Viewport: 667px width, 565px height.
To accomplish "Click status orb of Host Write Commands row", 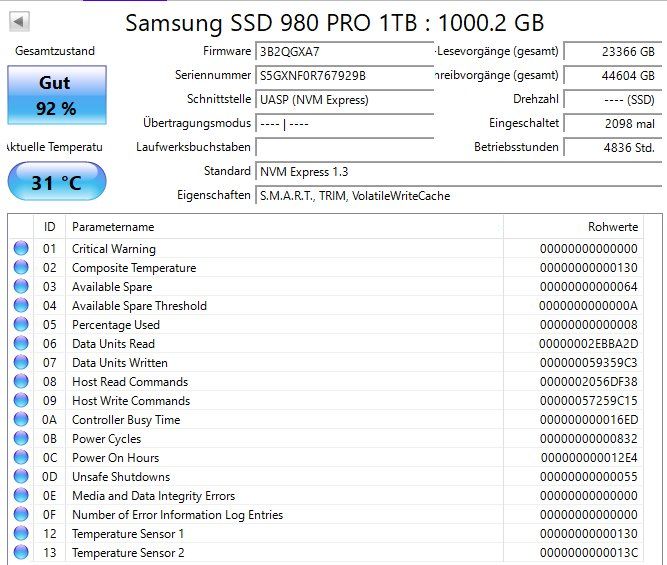I will click(21, 400).
